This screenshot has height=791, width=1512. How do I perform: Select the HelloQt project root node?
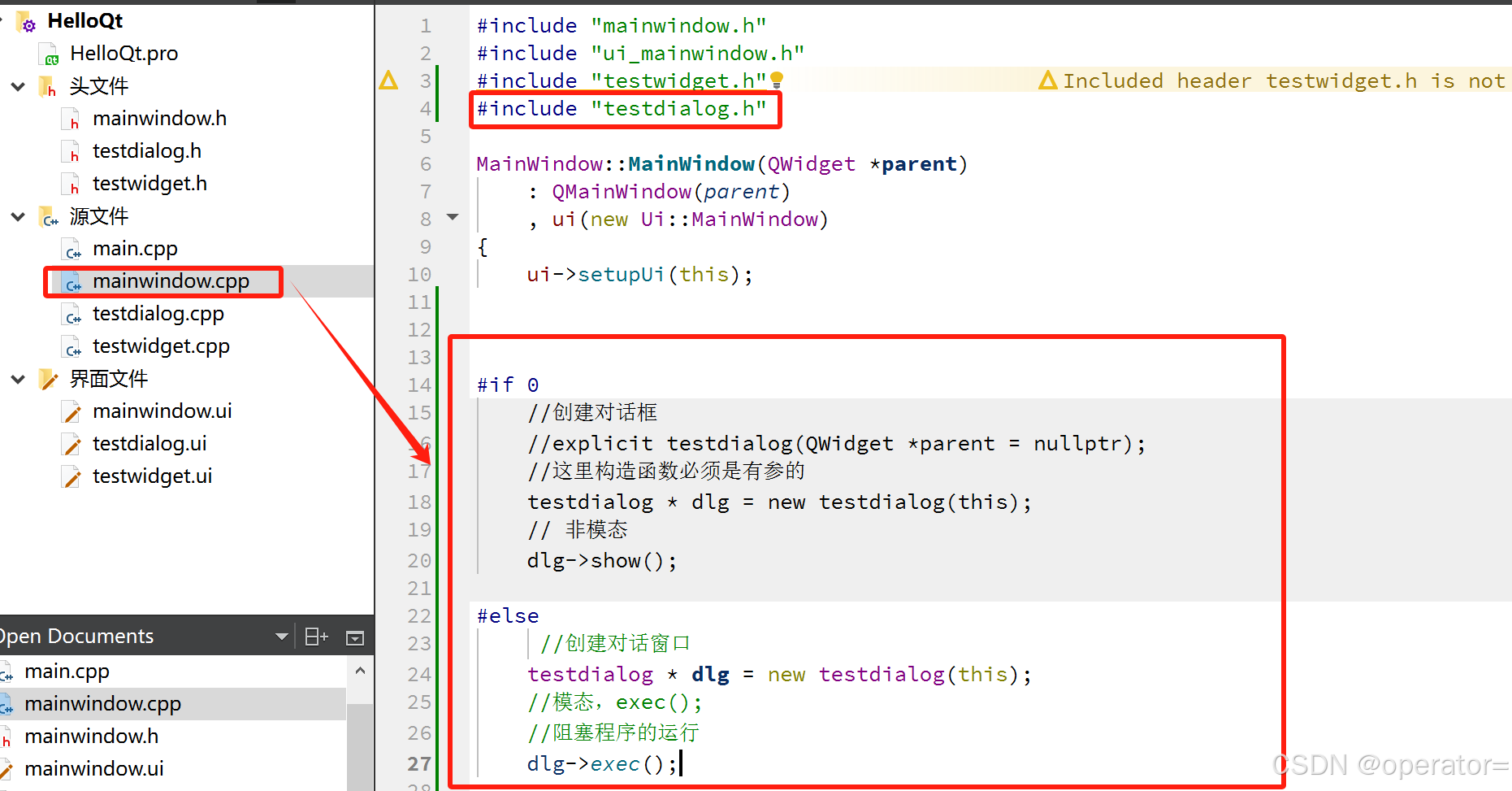85,20
